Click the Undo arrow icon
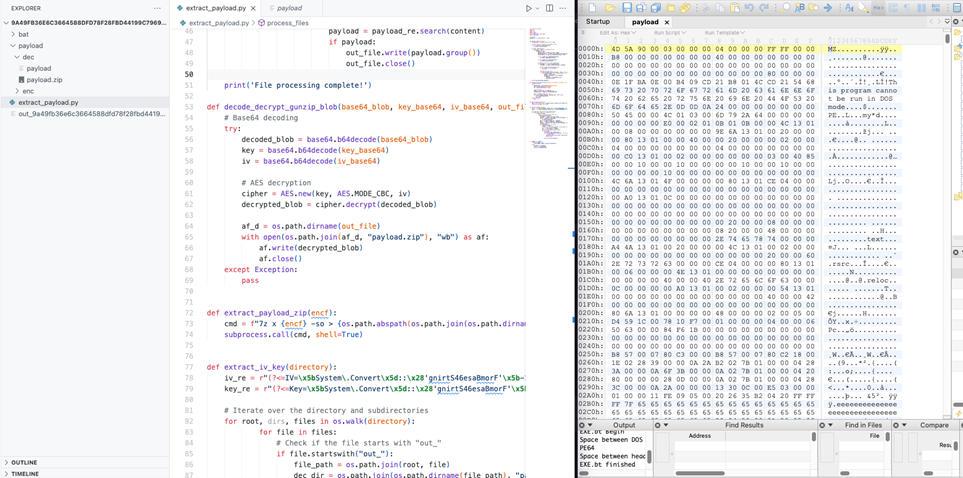The width and height of the screenshot is (963, 478). [749, 8]
